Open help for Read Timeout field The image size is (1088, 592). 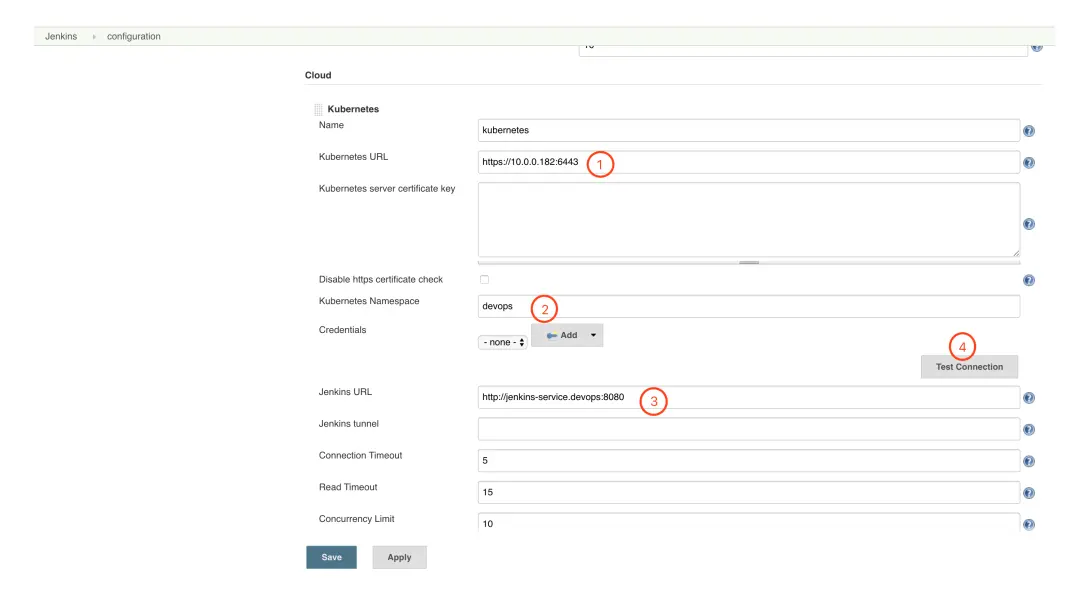click(x=1028, y=493)
